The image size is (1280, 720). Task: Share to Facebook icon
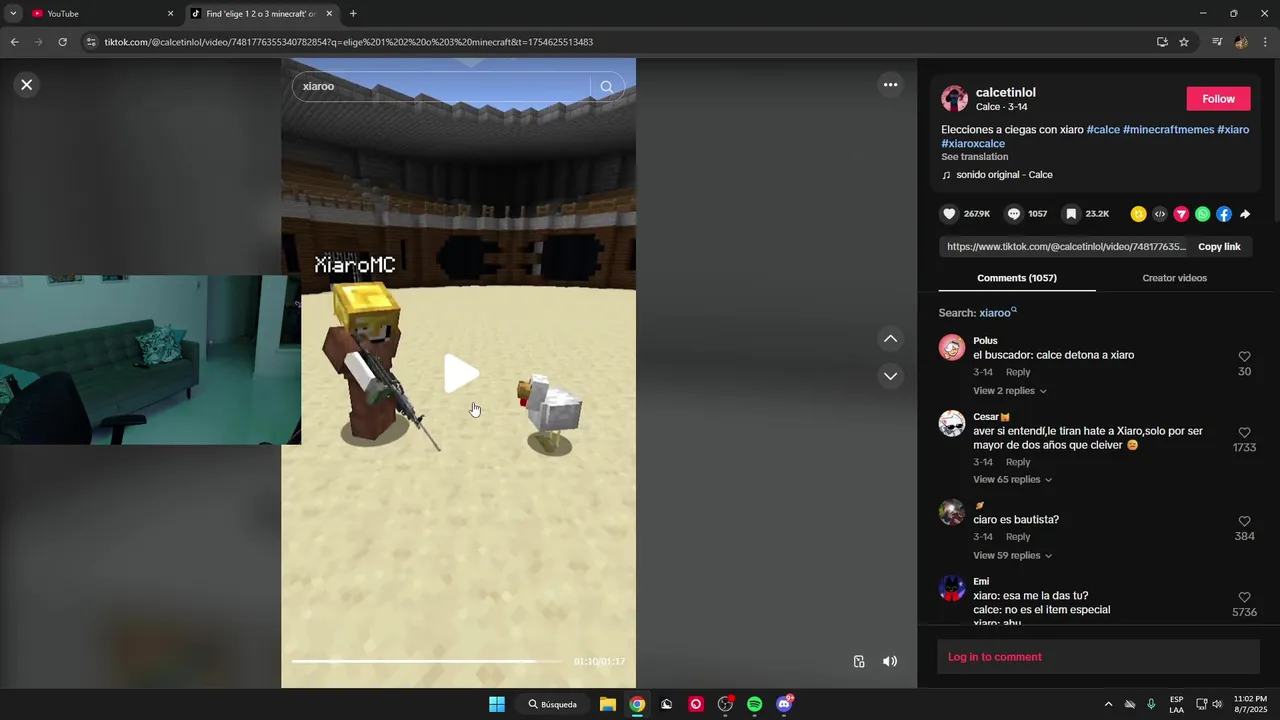(1224, 214)
